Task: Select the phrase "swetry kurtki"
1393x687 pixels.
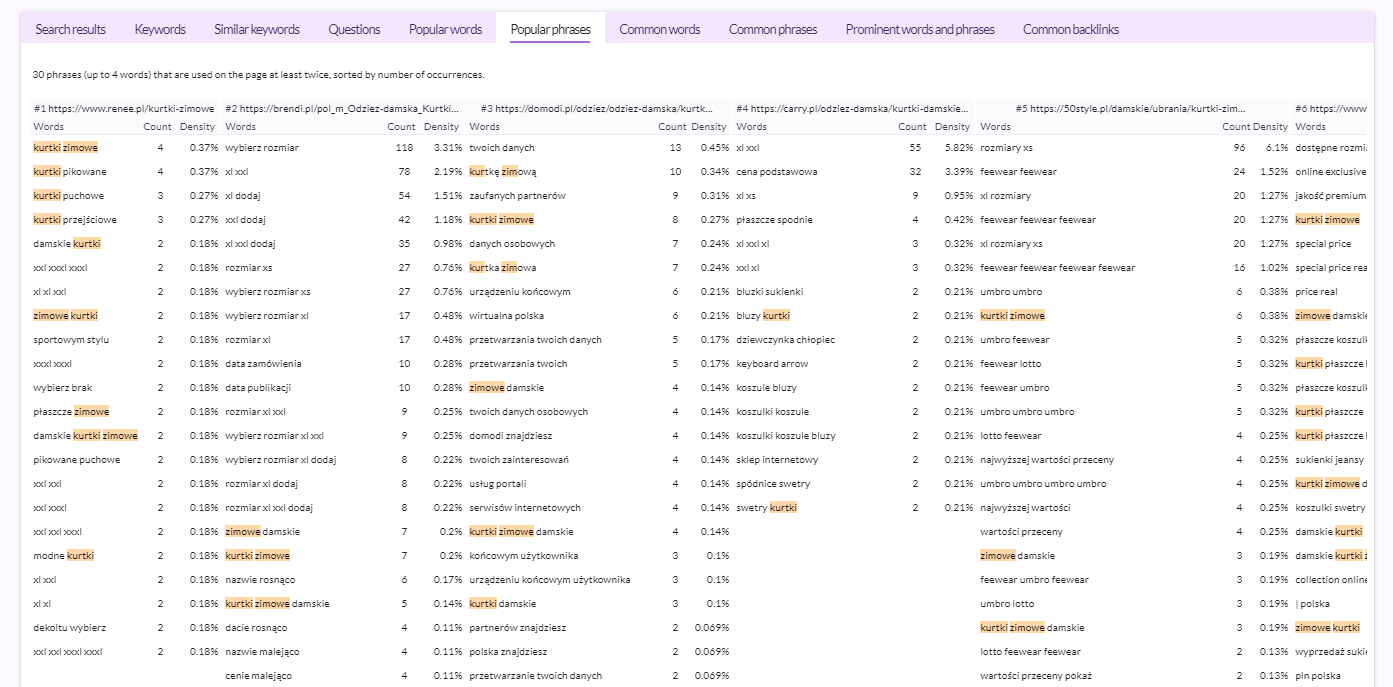Action: coord(766,508)
